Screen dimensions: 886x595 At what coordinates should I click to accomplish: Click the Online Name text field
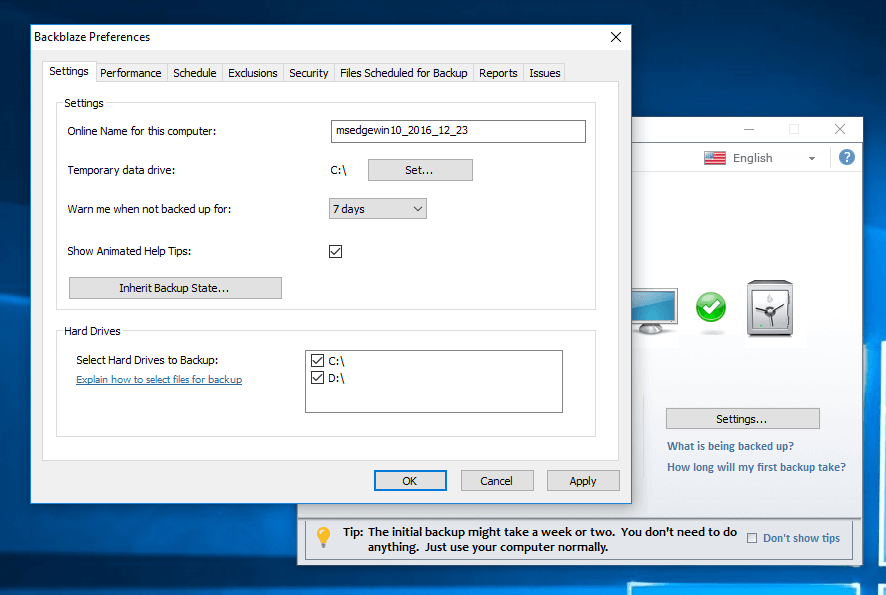point(458,132)
